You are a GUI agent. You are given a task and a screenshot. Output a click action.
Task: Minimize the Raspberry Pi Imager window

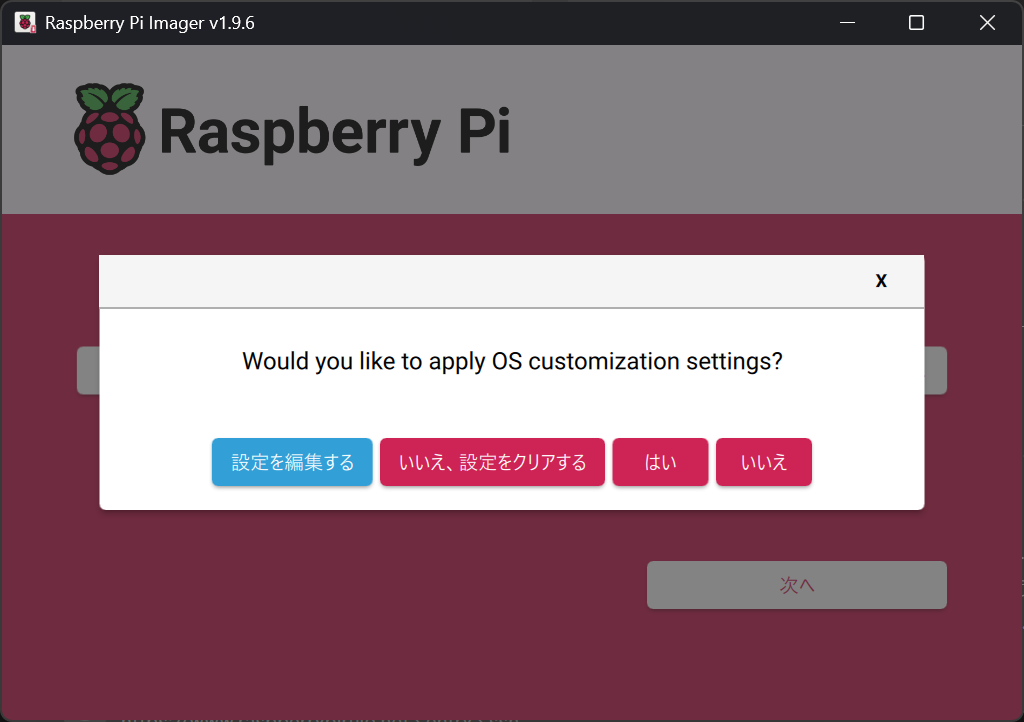click(x=846, y=23)
